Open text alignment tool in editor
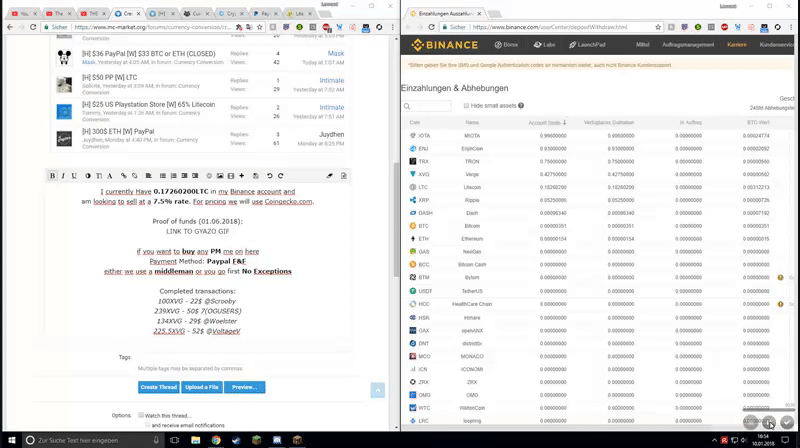The width and height of the screenshot is (800, 448). [x=148, y=176]
